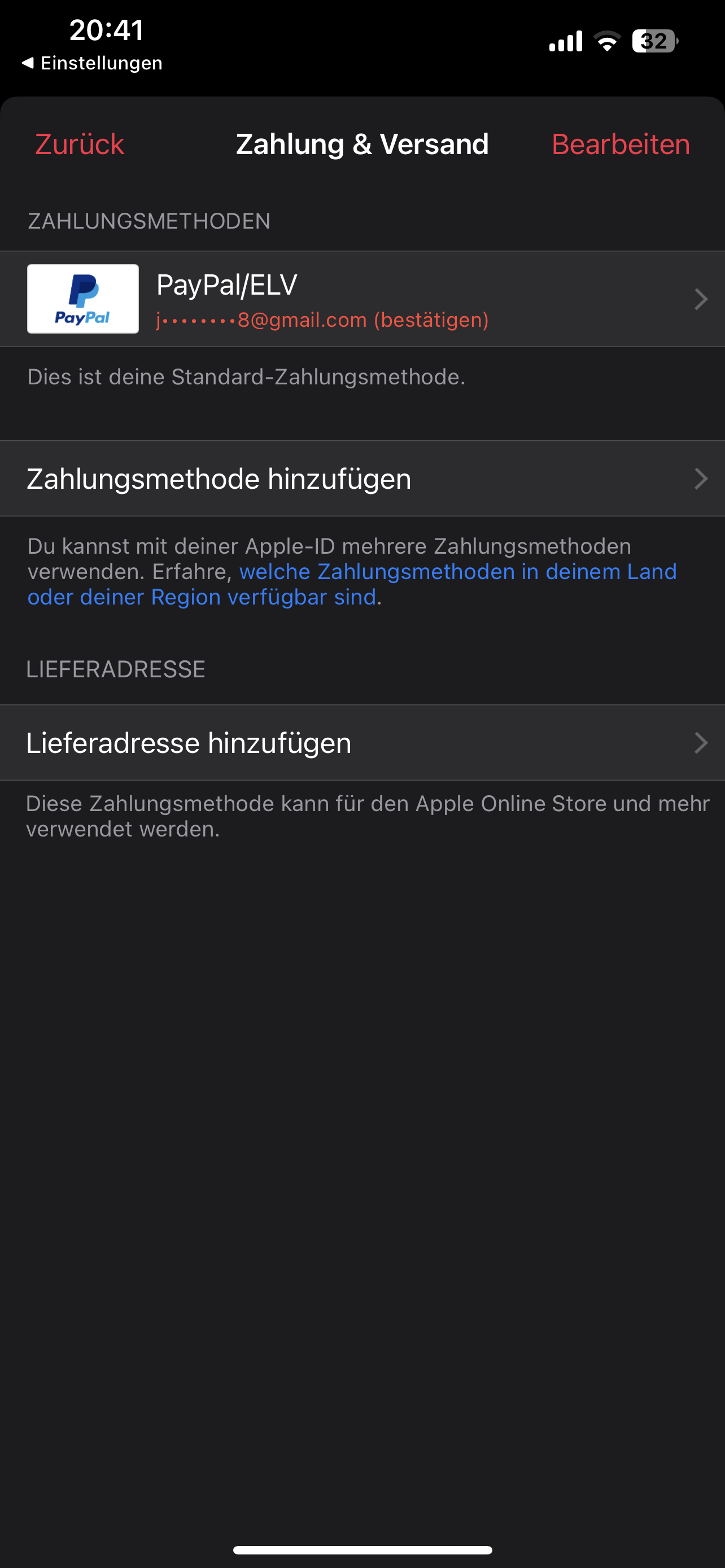The width and height of the screenshot is (725, 1568).
Task: Open Zahlungsmethode hinzufügen
Action: click(362, 479)
